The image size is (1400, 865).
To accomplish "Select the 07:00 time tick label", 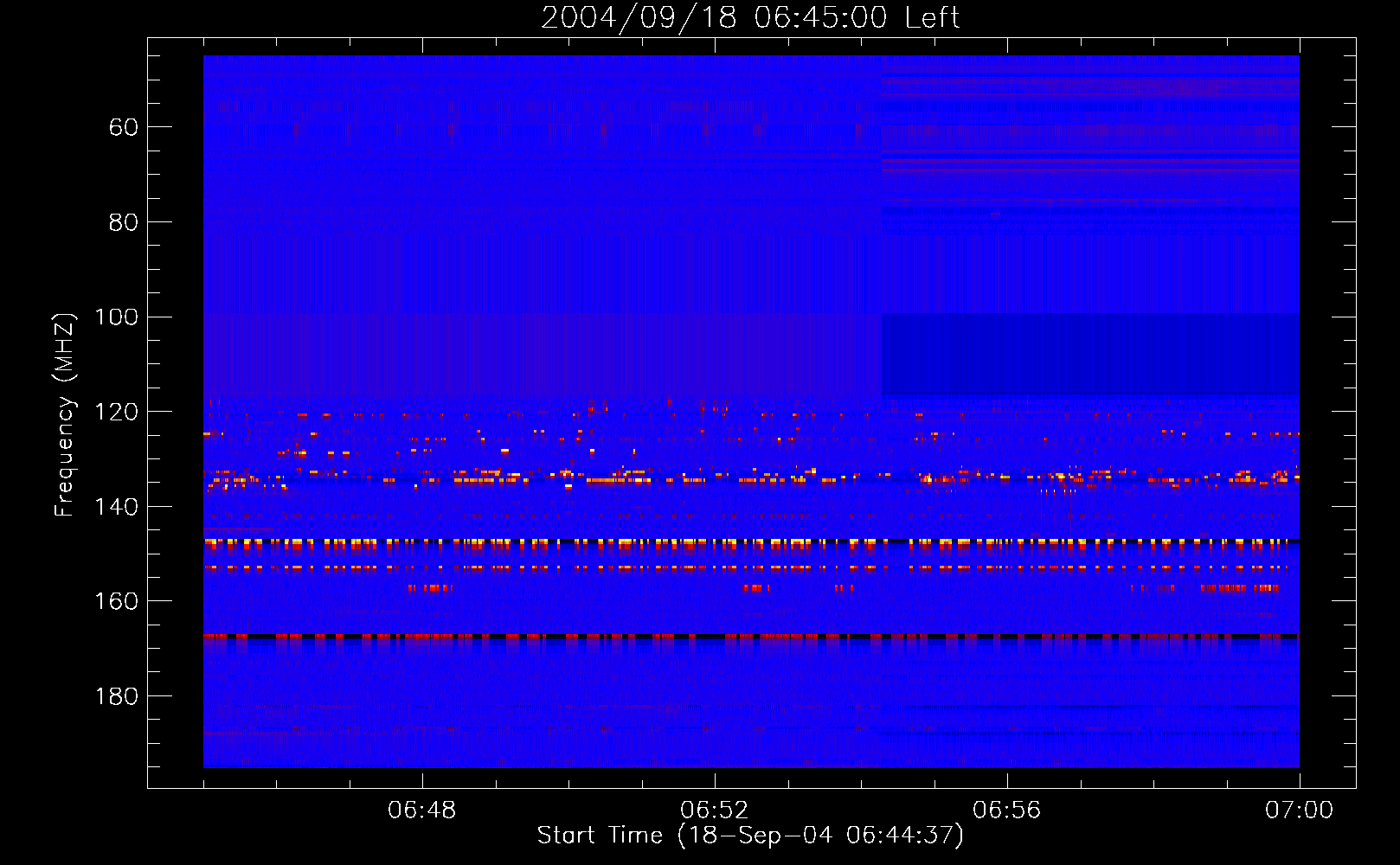I will click(1300, 811).
